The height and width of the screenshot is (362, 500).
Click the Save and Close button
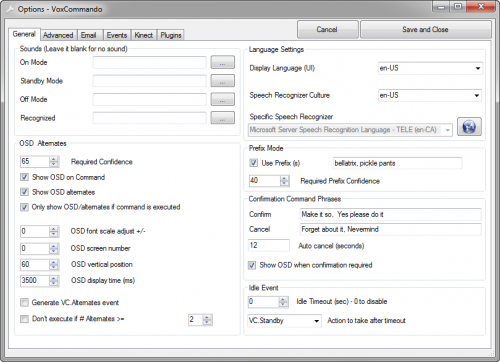click(425, 29)
